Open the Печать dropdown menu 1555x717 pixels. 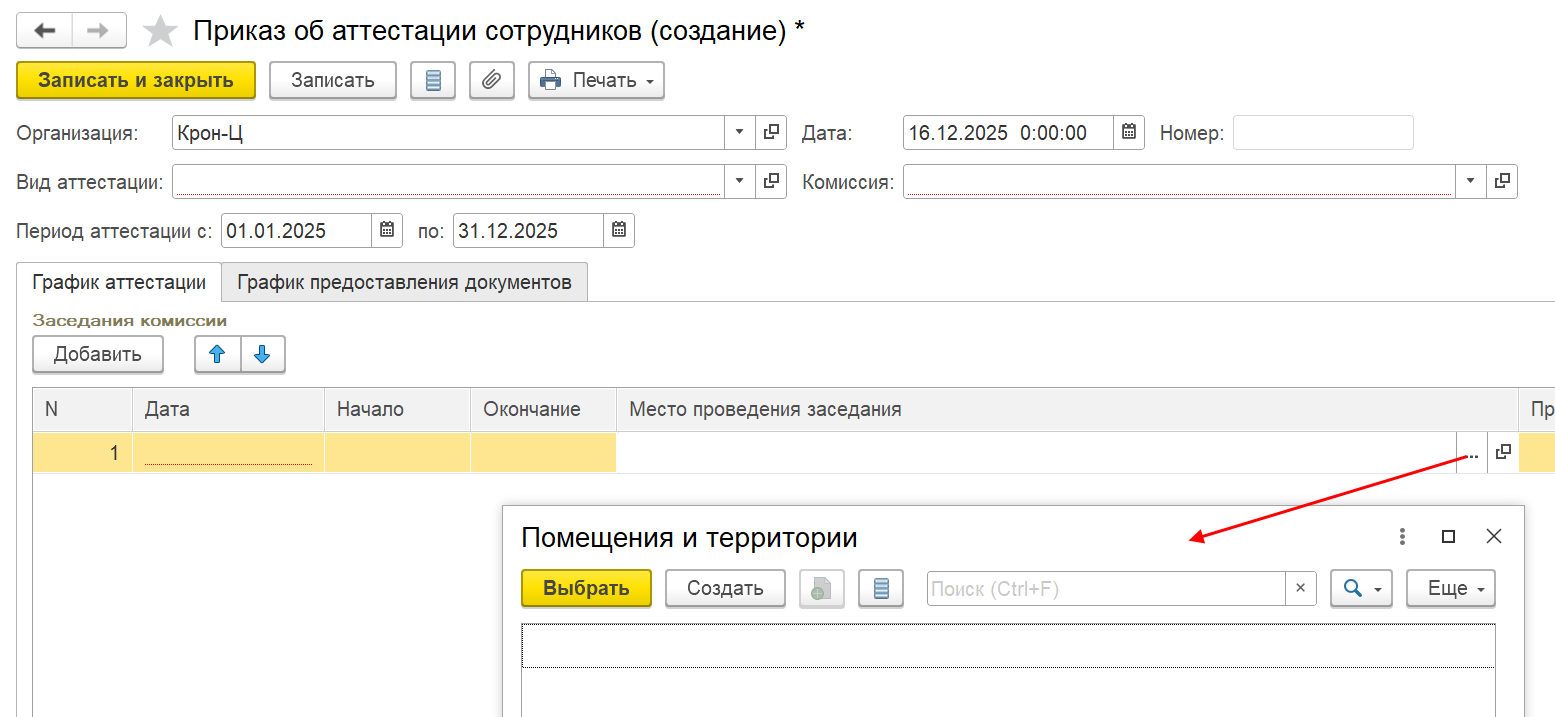point(596,81)
